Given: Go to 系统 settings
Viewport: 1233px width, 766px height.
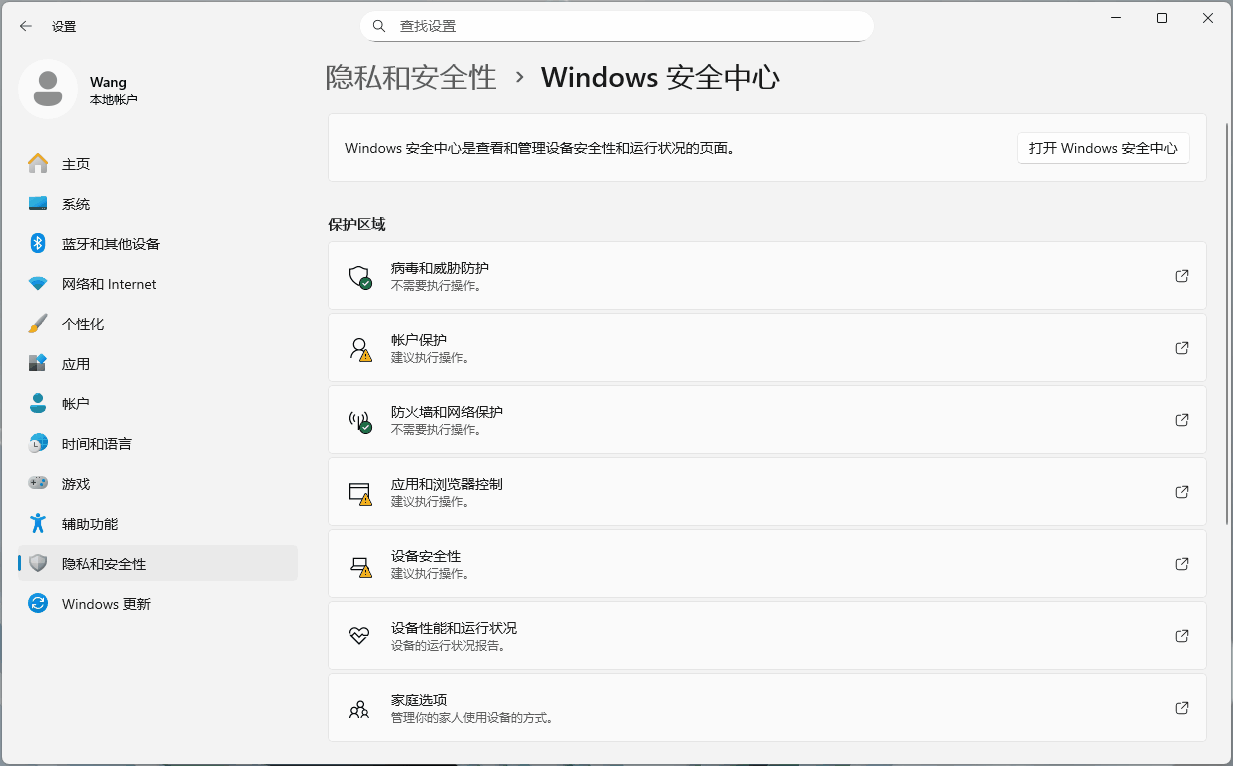Looking at the screenshot, I should tap(158, 203).
